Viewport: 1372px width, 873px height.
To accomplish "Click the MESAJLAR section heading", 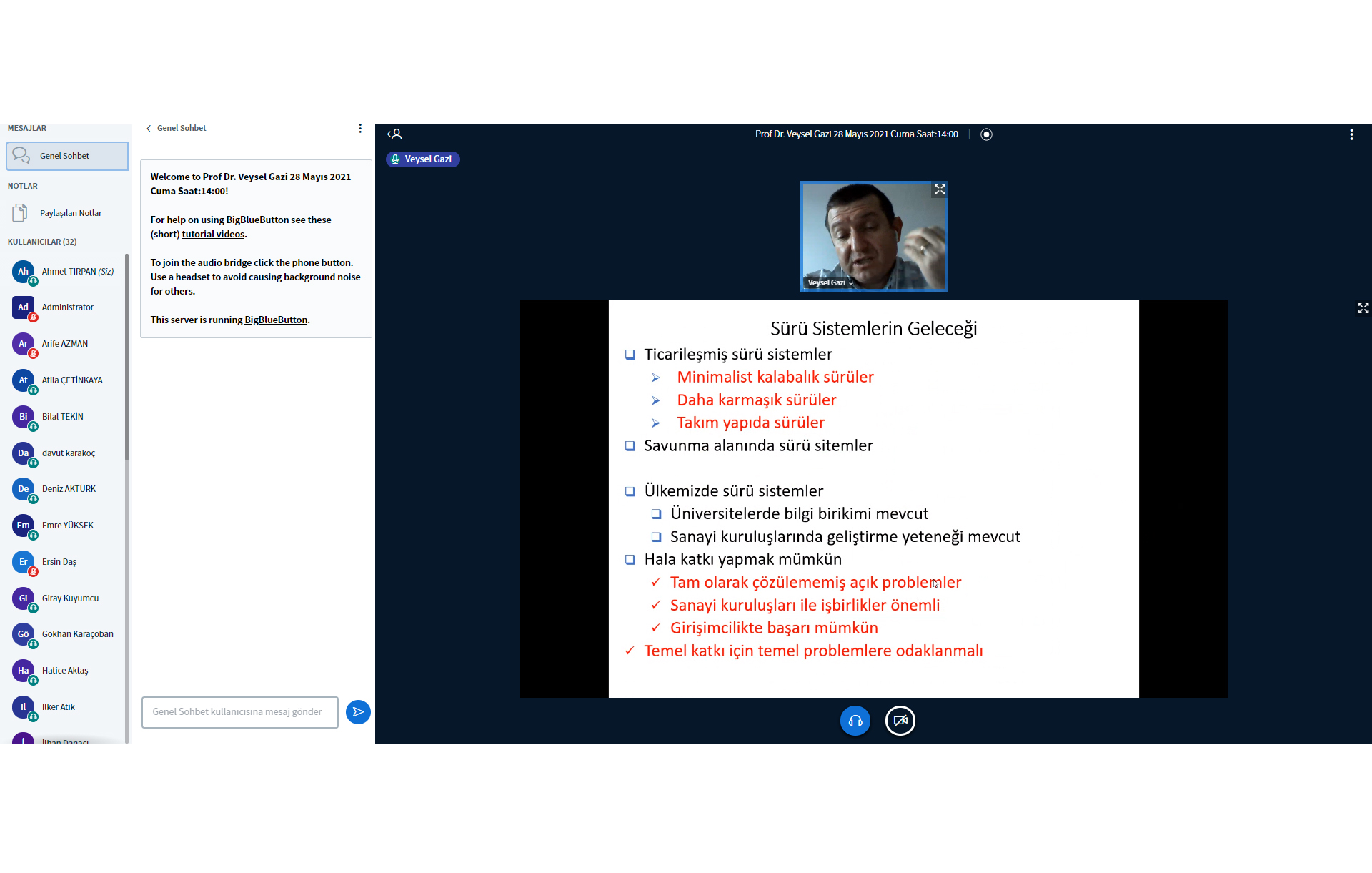I will 27,129.
